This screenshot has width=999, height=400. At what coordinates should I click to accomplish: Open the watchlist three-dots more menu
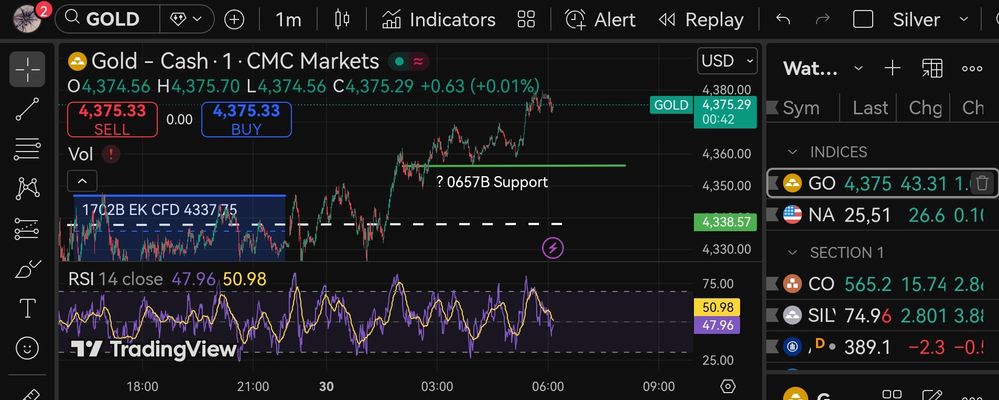click(972, 68)
